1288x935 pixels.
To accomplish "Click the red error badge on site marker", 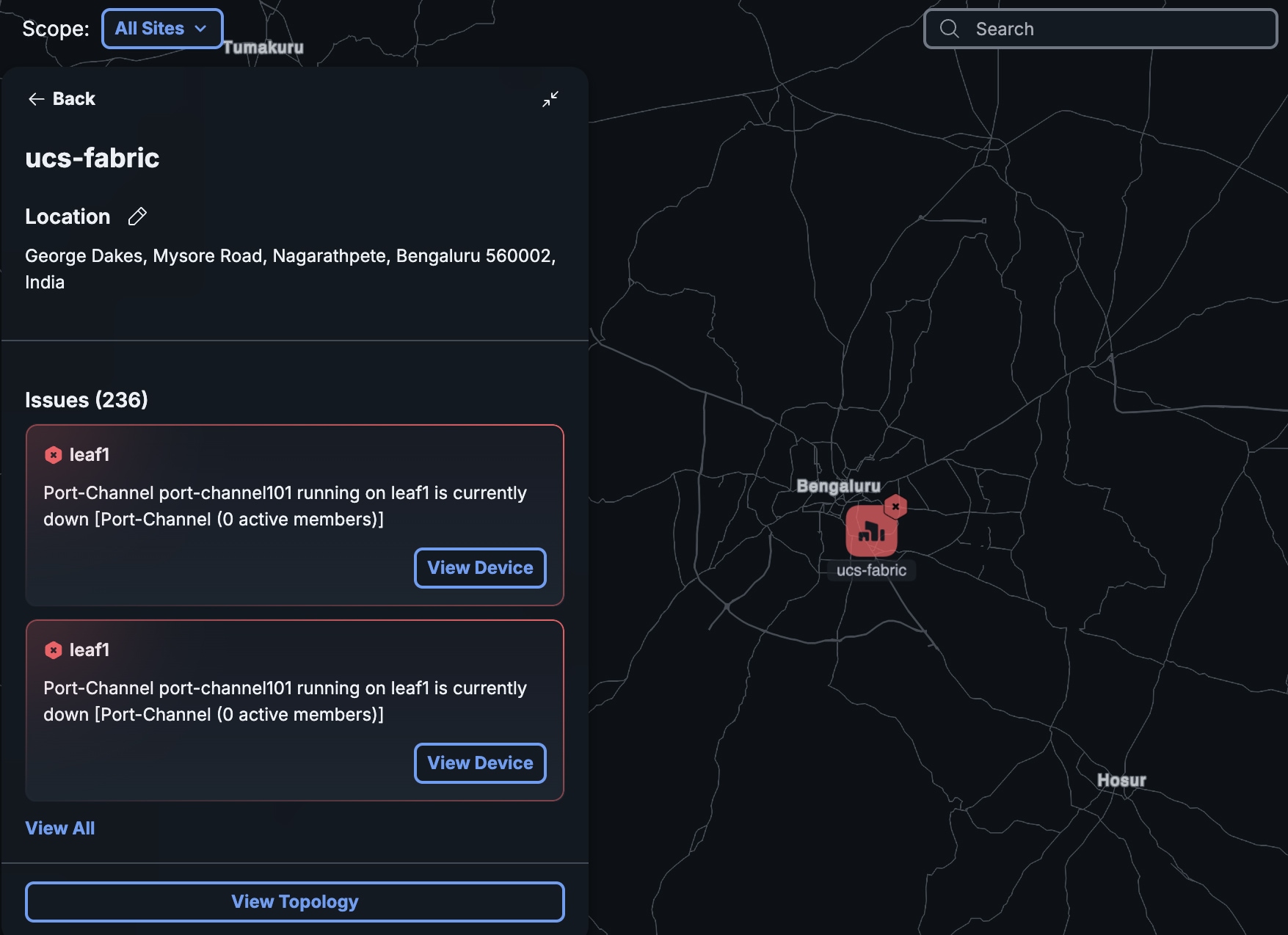I will [895, 506].
